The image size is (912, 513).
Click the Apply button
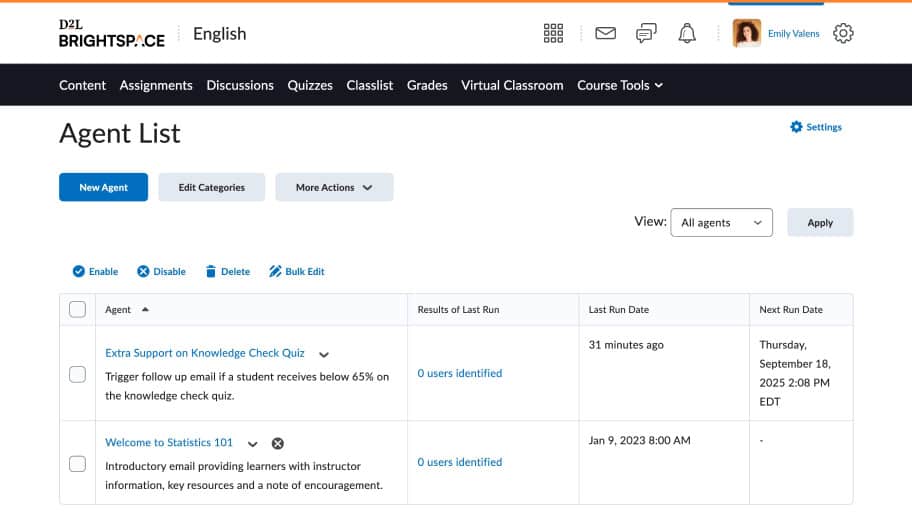click(x=820, y=223)
